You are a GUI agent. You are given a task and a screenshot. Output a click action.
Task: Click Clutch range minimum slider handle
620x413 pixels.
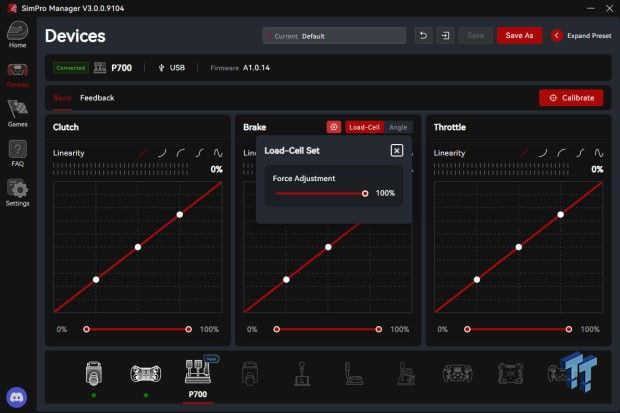86,329
